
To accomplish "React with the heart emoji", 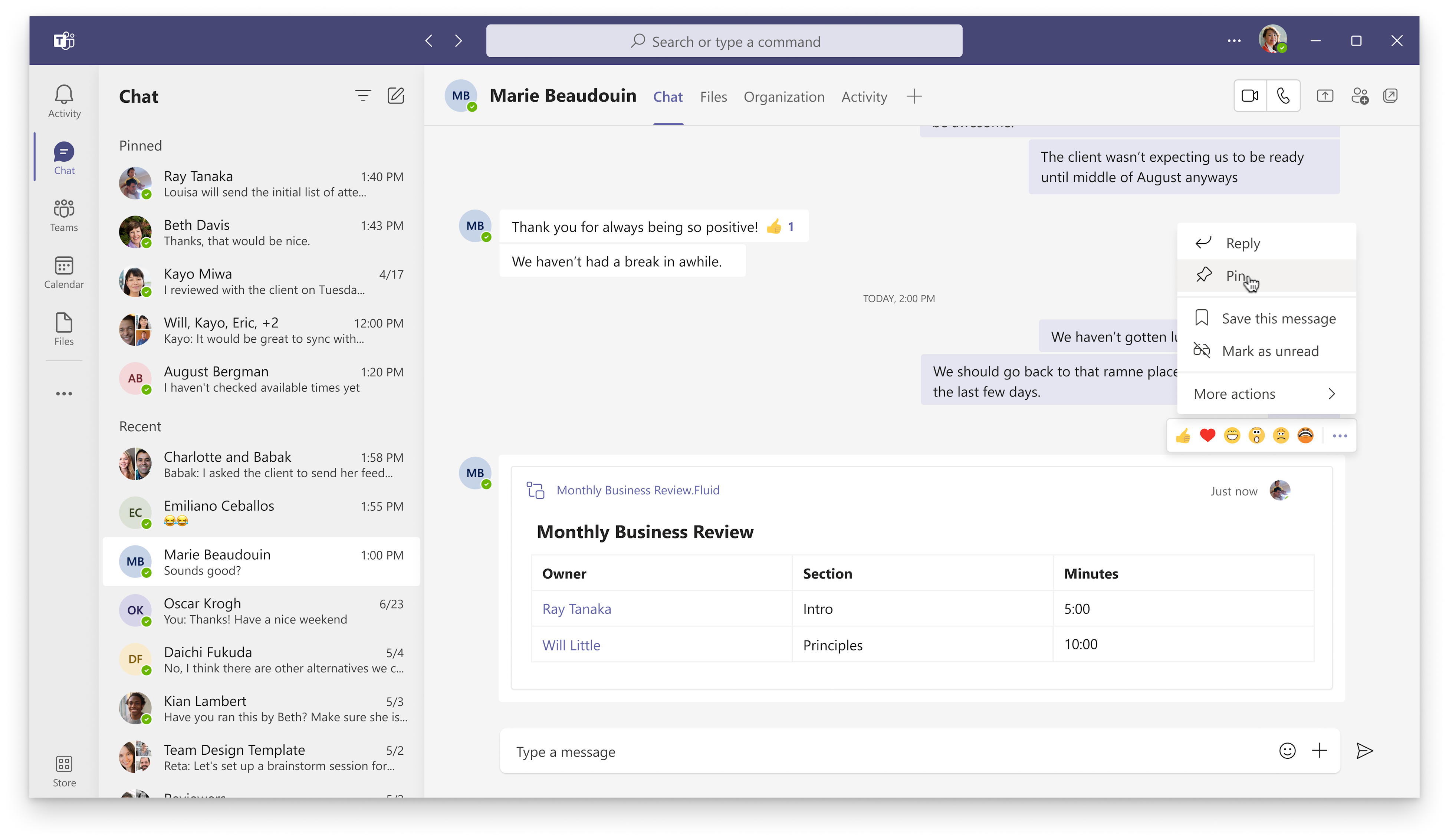I will pyautogui.click(x=1207, y=436).
